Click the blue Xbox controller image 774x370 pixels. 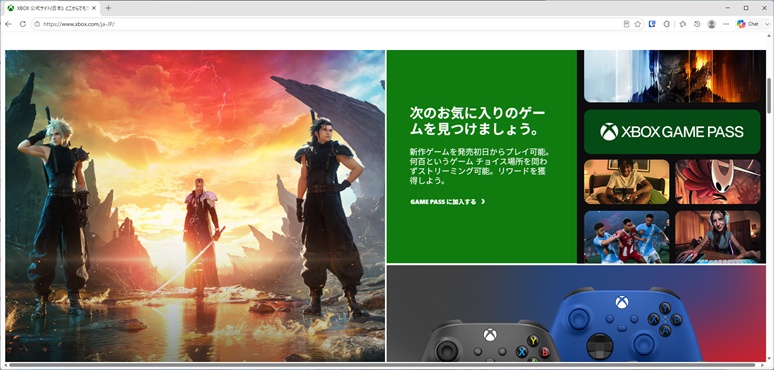click(625, 326)
